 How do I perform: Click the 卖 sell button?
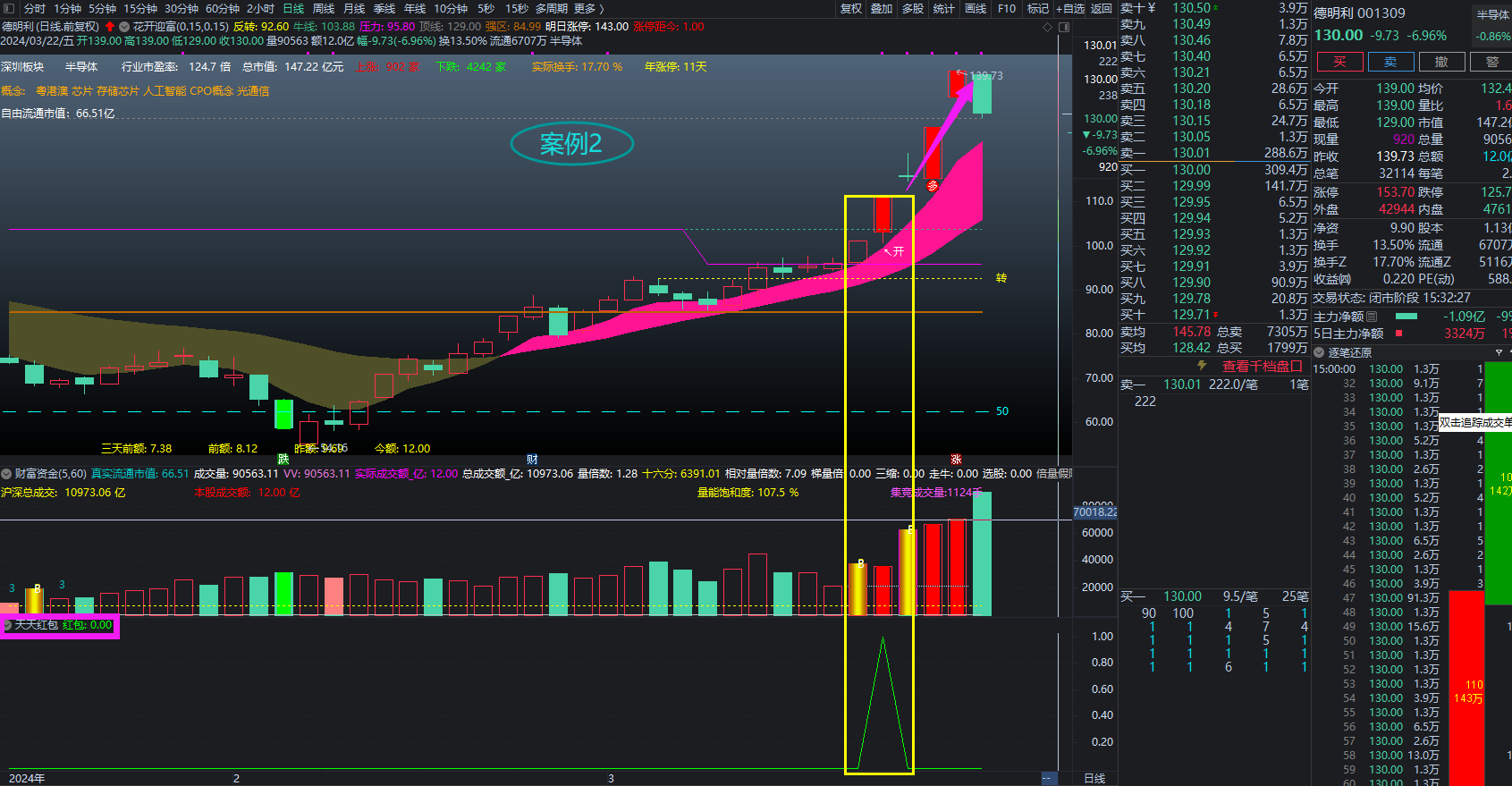click(x=1390, y=62)
